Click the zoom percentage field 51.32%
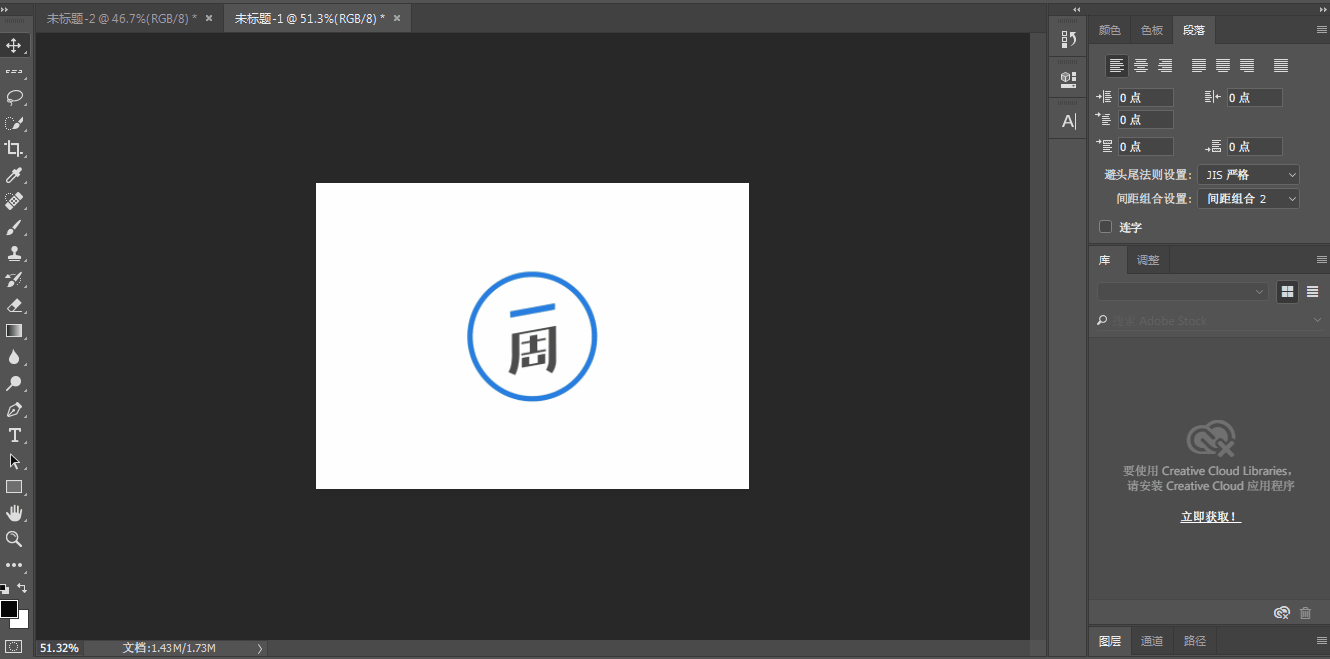 59,648
